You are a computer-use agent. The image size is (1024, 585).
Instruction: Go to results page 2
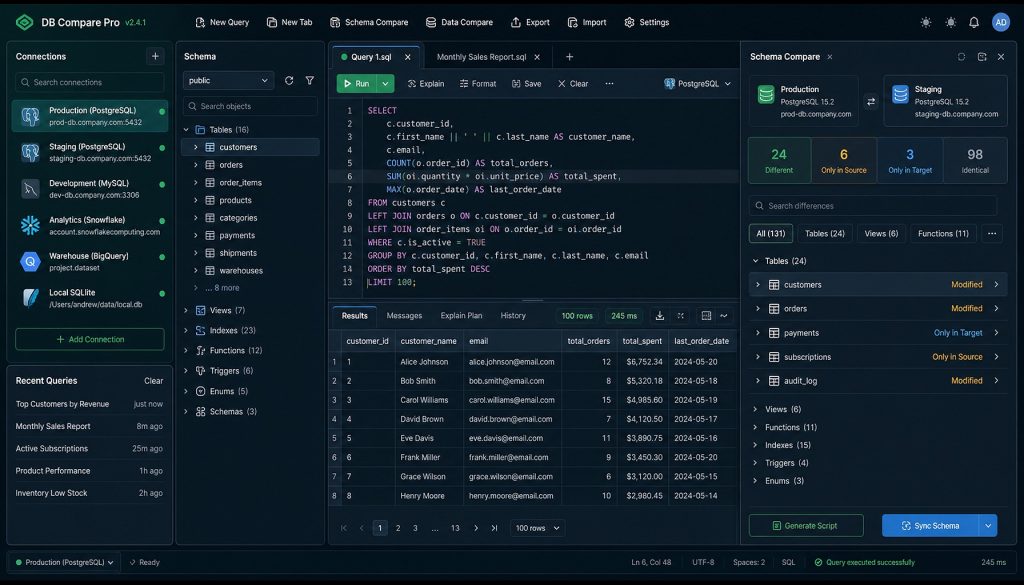pyautogui.click(x=398, y=528)
